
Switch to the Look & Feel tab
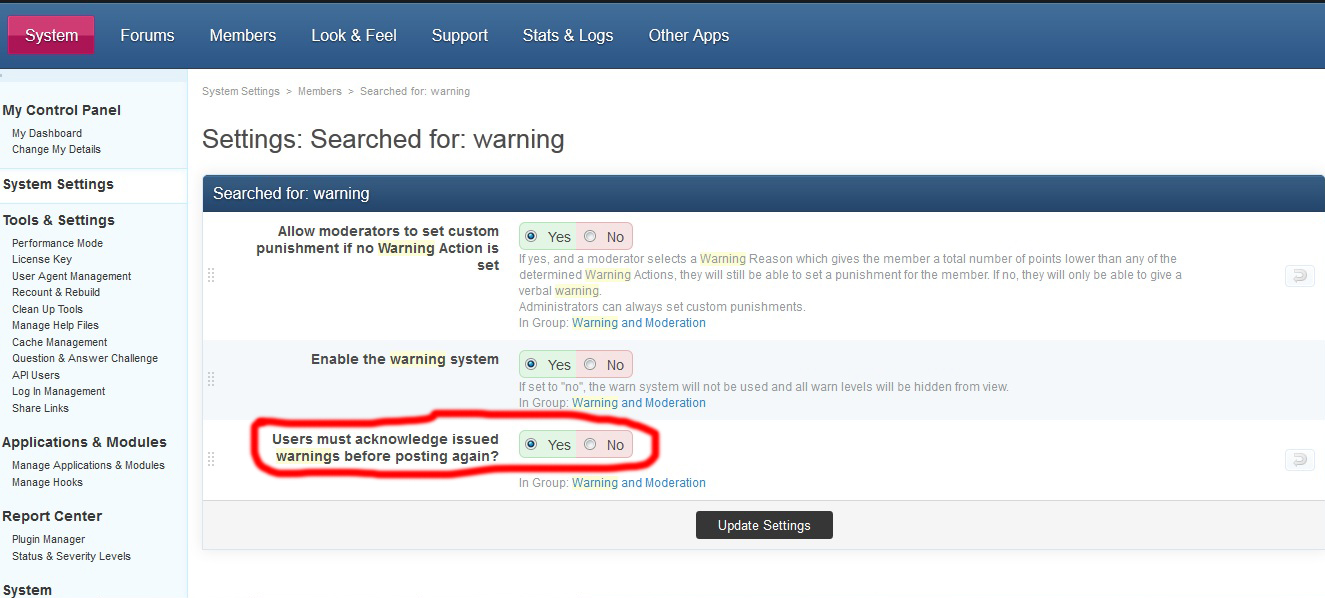pyautogui.click(x=353, y=35)
